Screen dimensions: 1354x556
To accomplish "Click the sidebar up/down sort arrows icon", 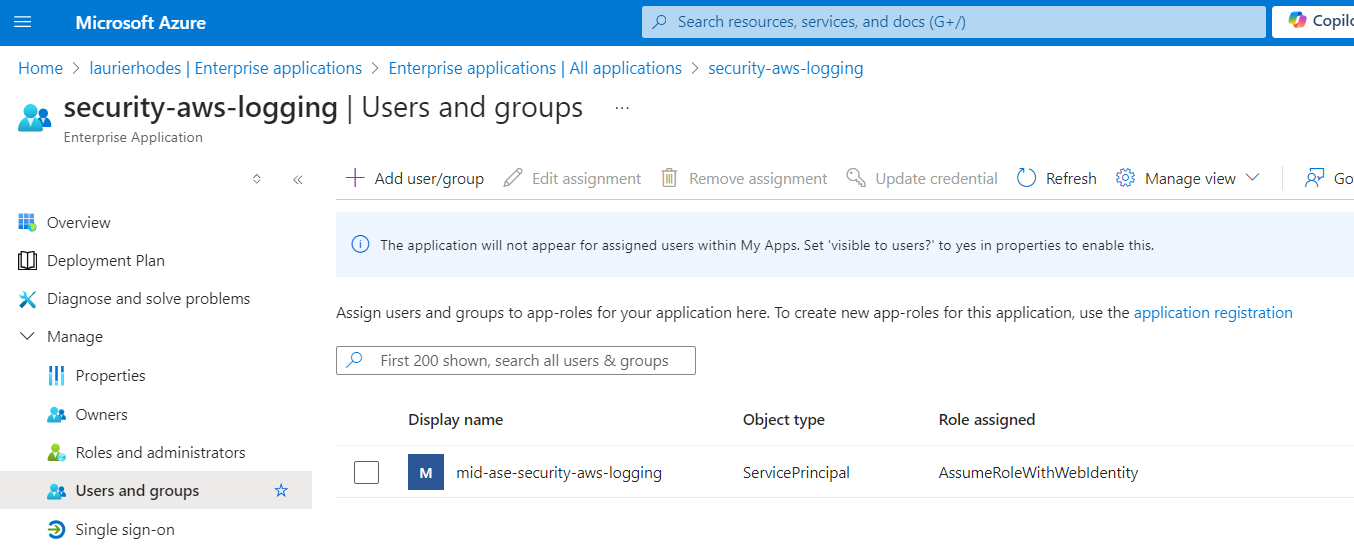I will click(257, 179).
